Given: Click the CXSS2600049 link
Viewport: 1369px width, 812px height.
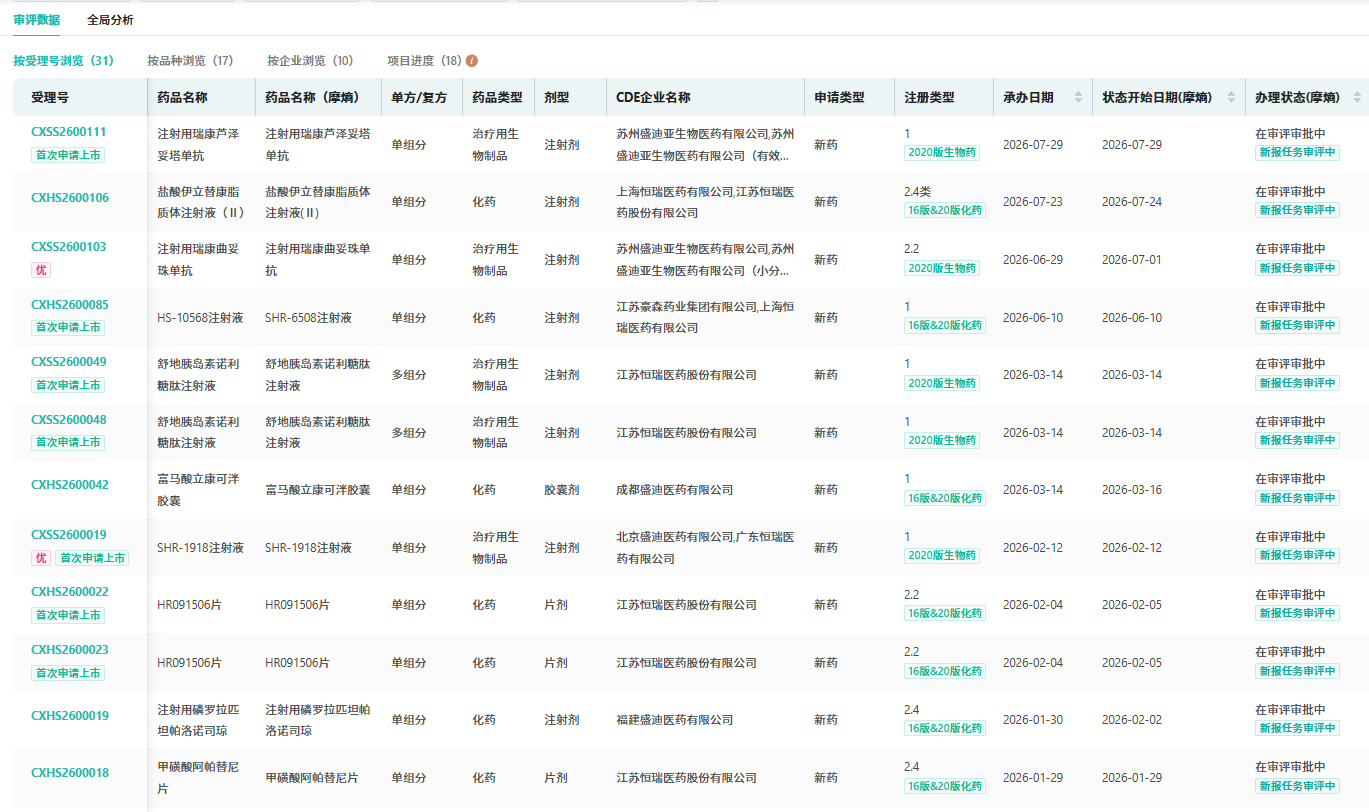Looking at the screenshot, I should pos(68,362).
